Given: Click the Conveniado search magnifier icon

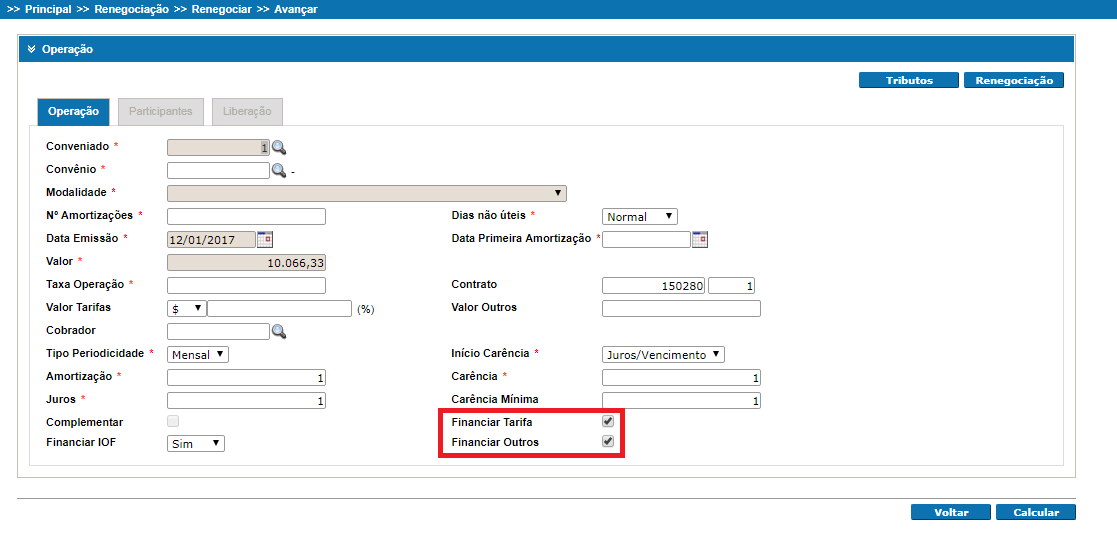Looking at the screenshot, I should 279,148.
